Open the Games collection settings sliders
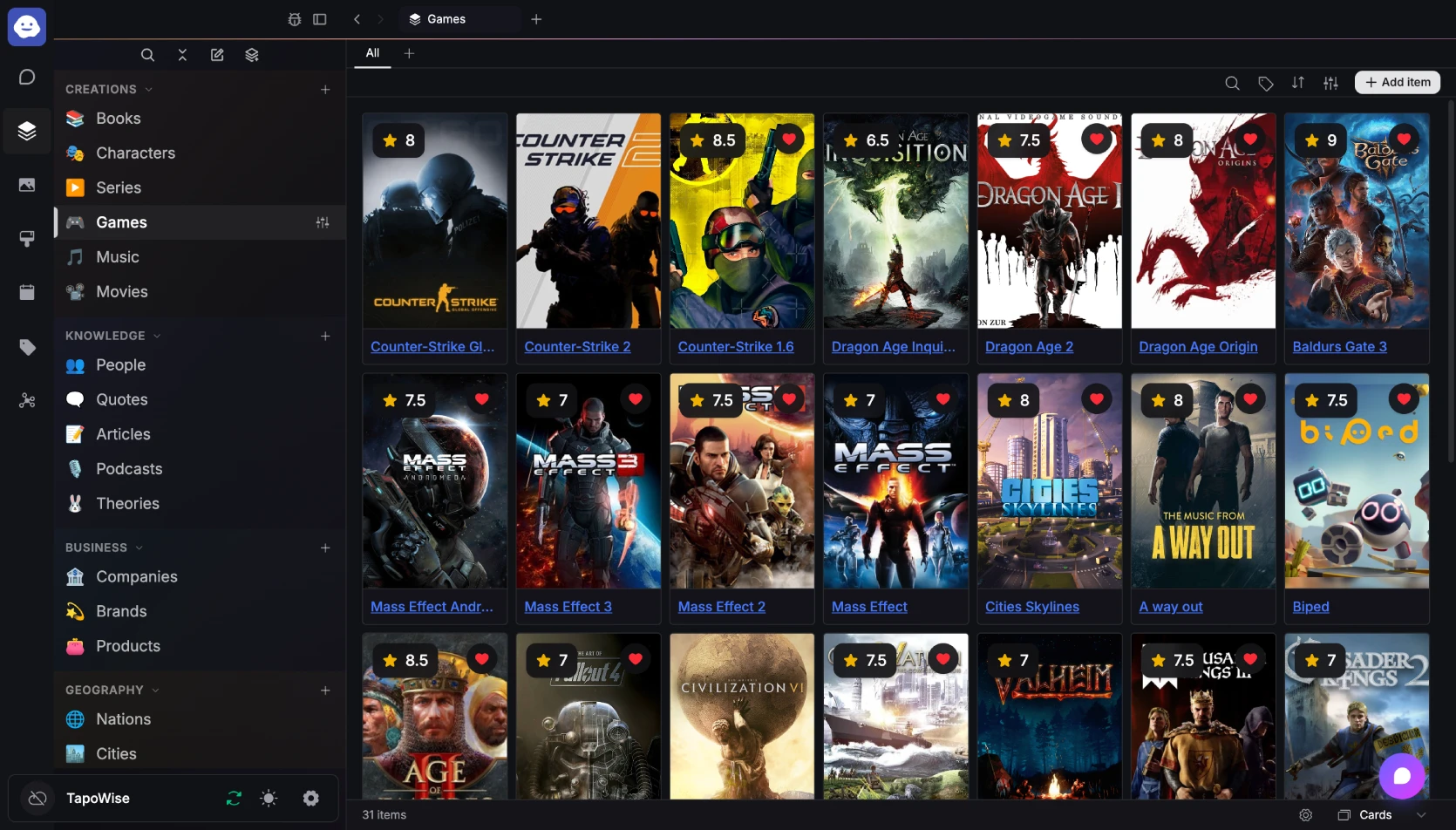1456x830 pixels. [323, 222]
